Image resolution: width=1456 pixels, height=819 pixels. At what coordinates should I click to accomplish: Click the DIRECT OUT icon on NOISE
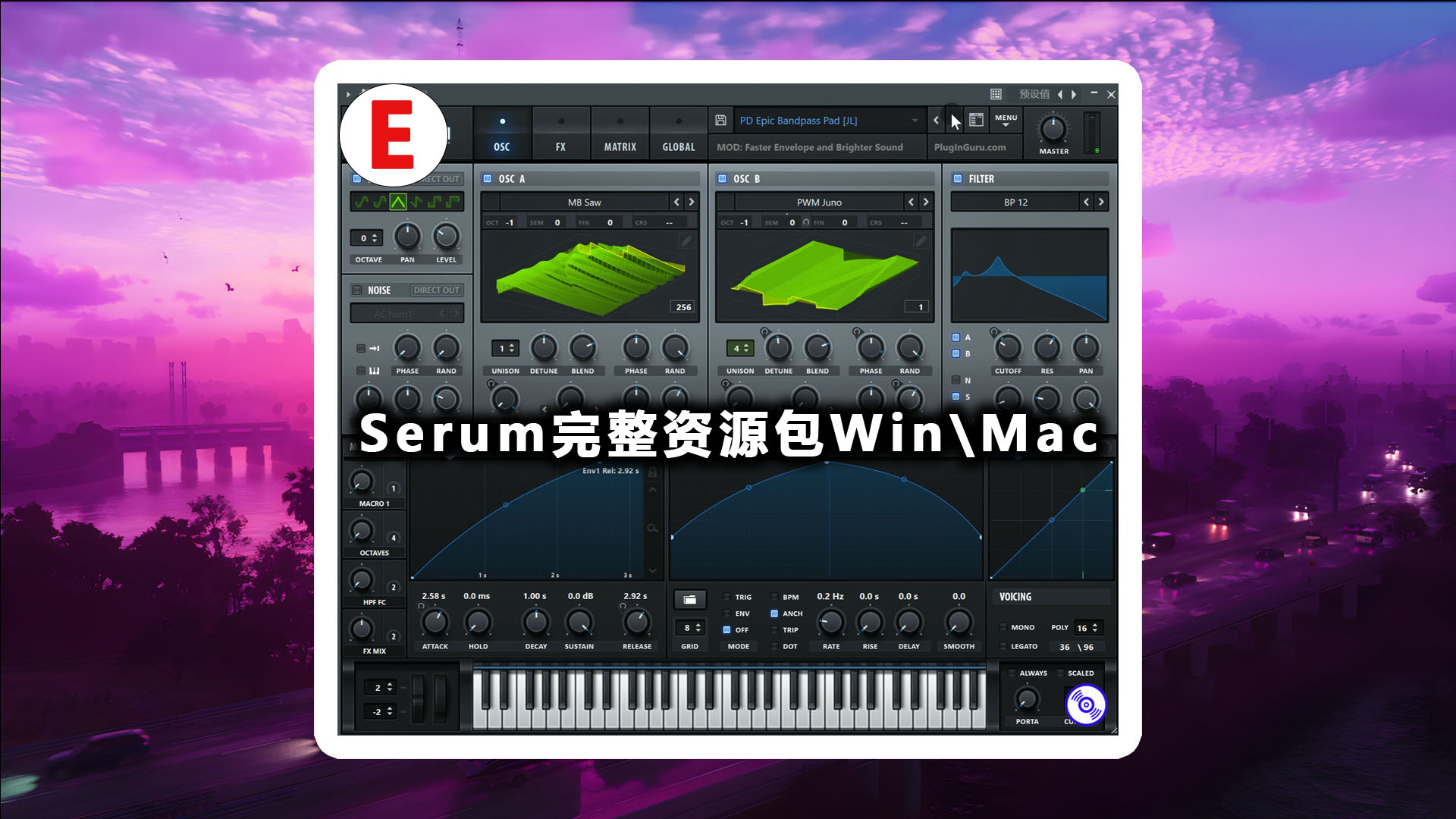click(x=436, y=290)
